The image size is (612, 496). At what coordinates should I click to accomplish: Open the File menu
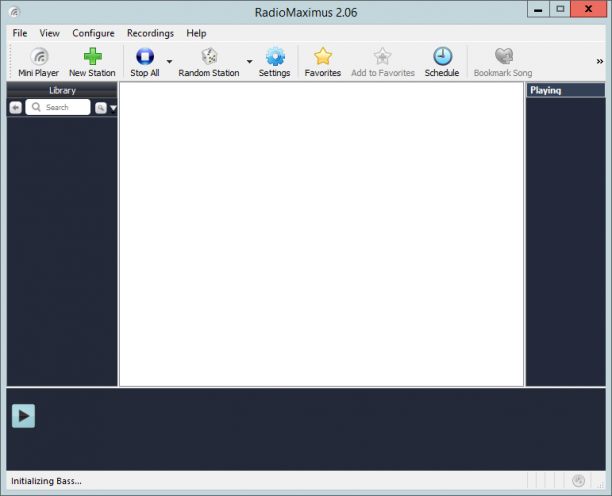[20, 33]
